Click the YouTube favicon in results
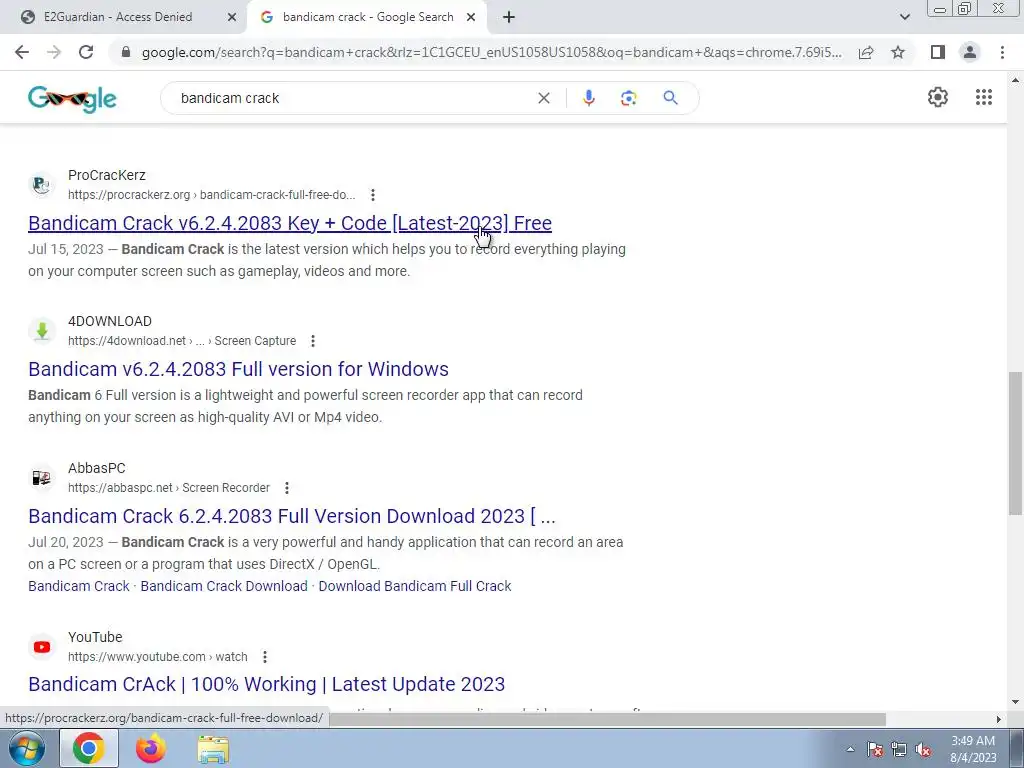1024x768 pixels. 42,647
